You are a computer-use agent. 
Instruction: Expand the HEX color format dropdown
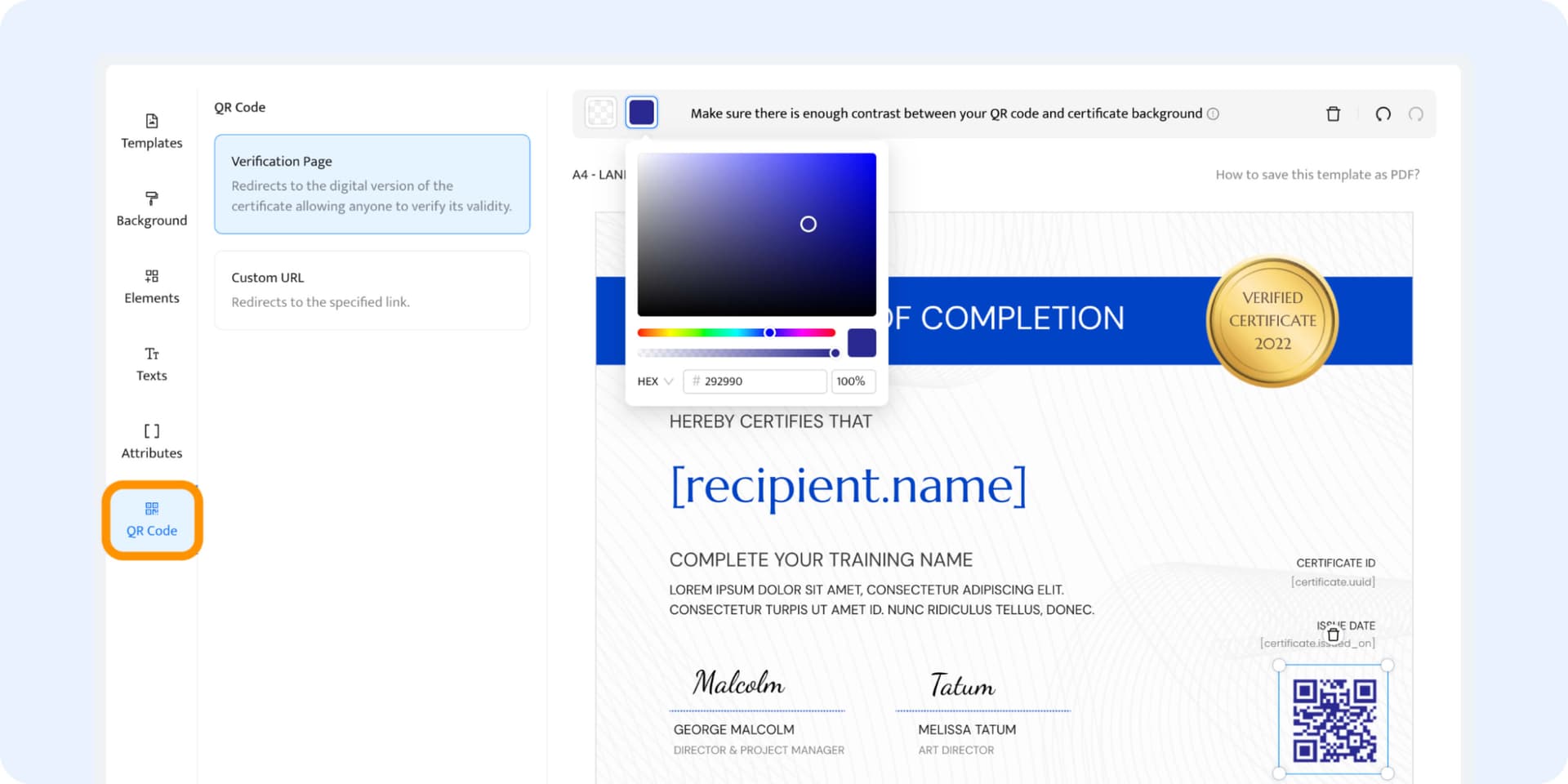[655, 381]
